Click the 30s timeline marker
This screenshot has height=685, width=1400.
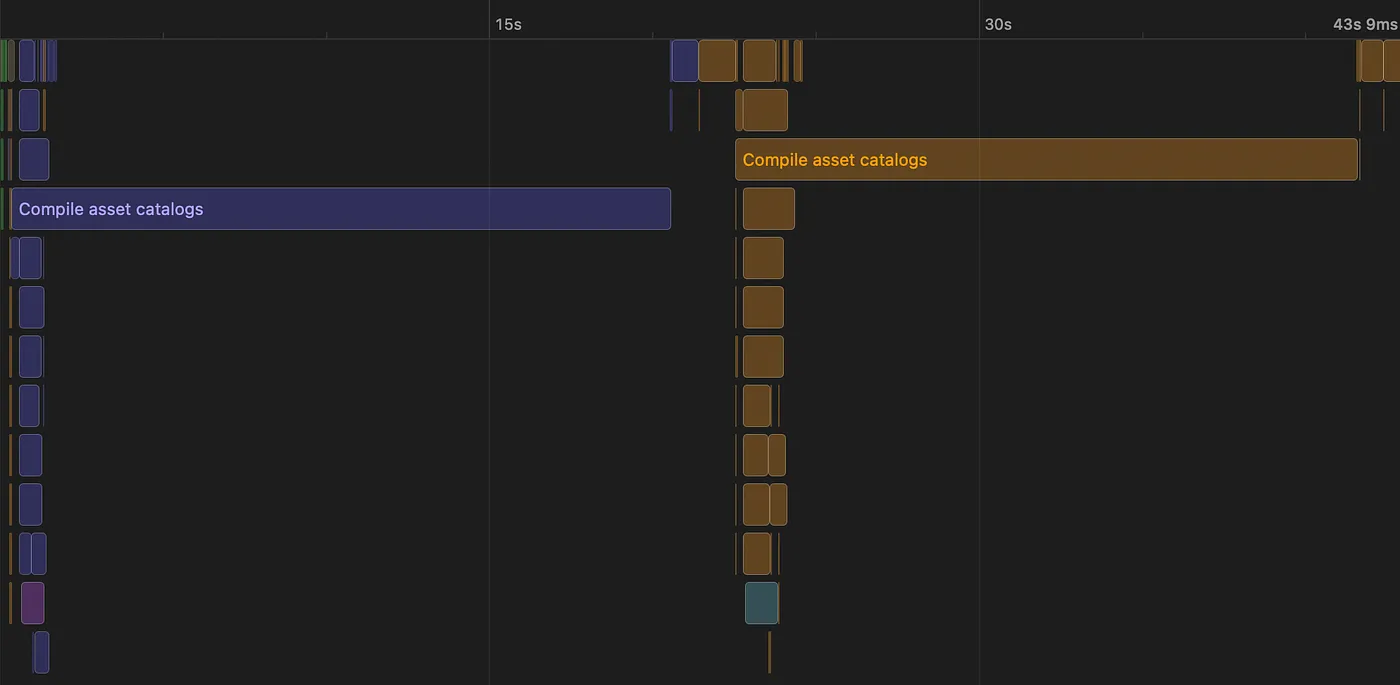998,24
